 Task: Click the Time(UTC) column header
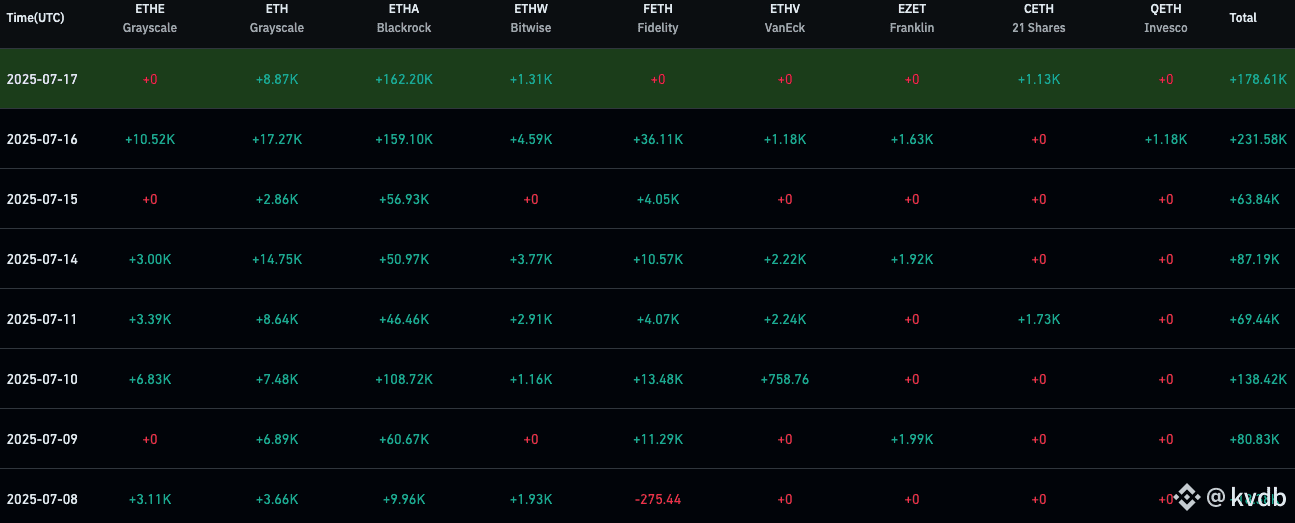(36, 18)
